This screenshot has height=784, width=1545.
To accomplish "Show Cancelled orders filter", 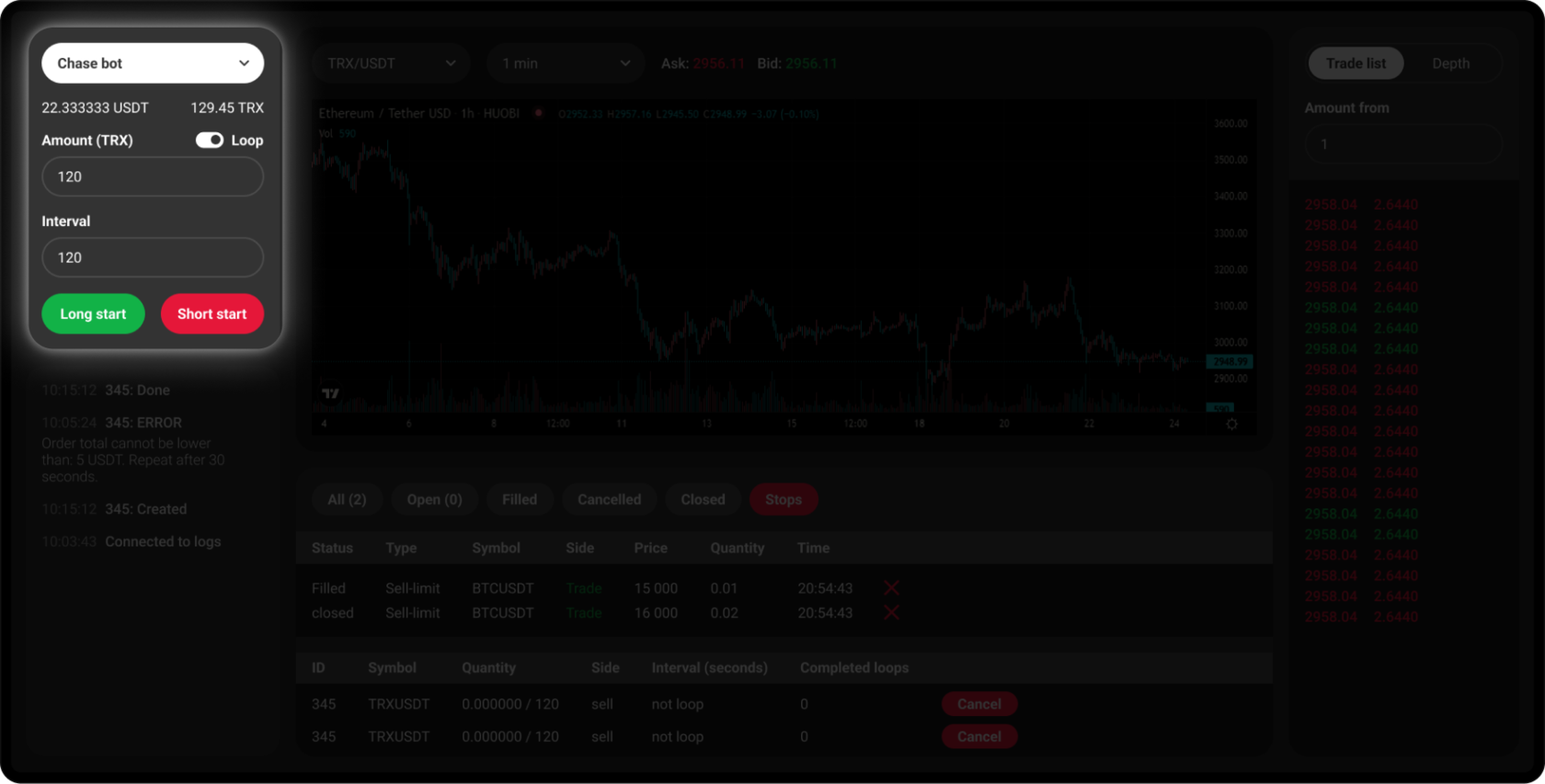I will [609, 499].
